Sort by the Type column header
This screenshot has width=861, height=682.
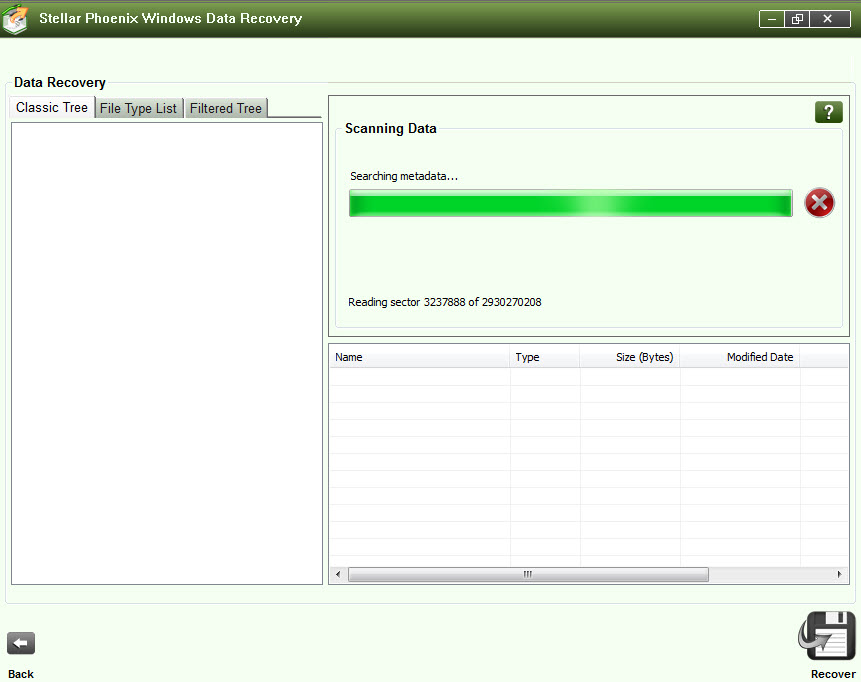pos(545,357)
